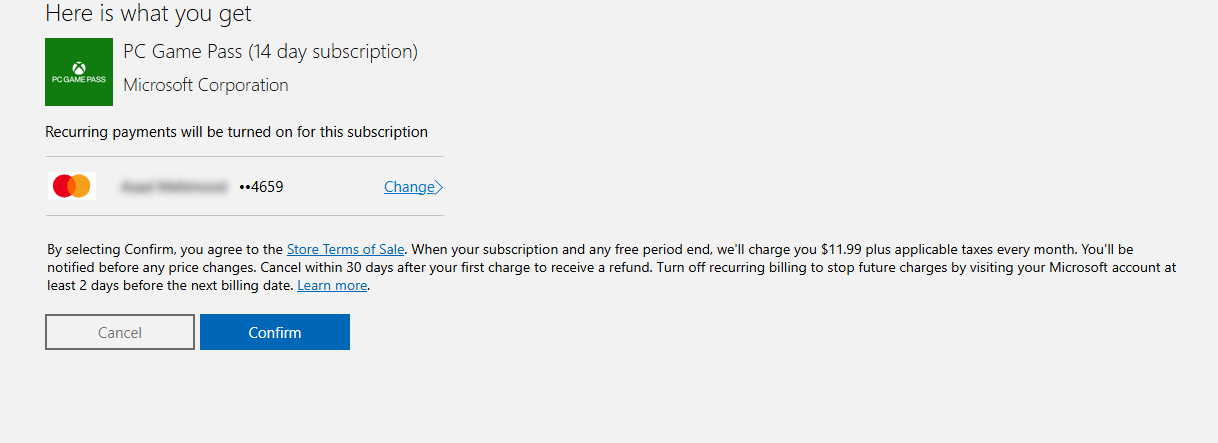This screenshot has width=1218, height=443.
Task: Click the PC Game Pass 14 day subscription title
Action: tap(270, 52)
